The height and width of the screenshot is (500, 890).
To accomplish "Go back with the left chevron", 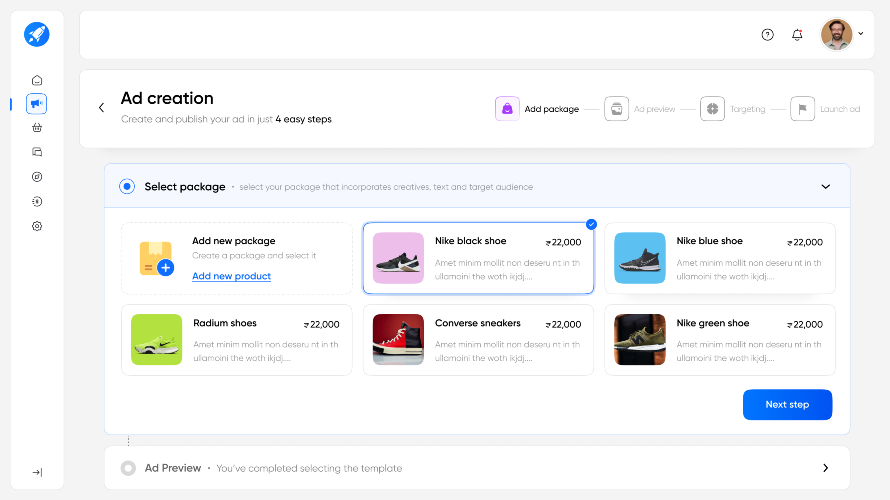I will tap(102, 107).
